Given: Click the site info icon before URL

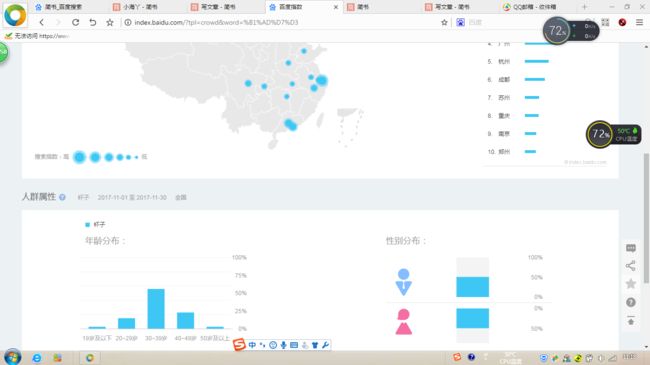Looking at the screenshot, I should click(x=128, y=22).
